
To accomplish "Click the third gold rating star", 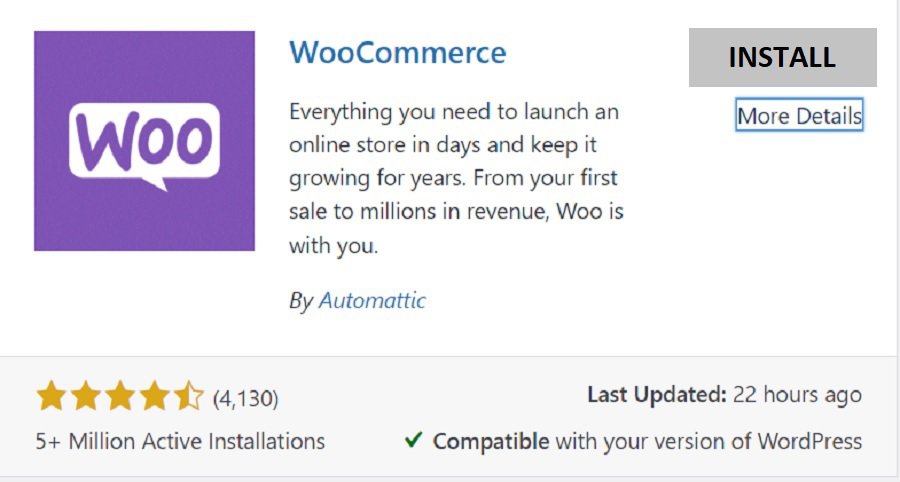I will pos(120,397).
